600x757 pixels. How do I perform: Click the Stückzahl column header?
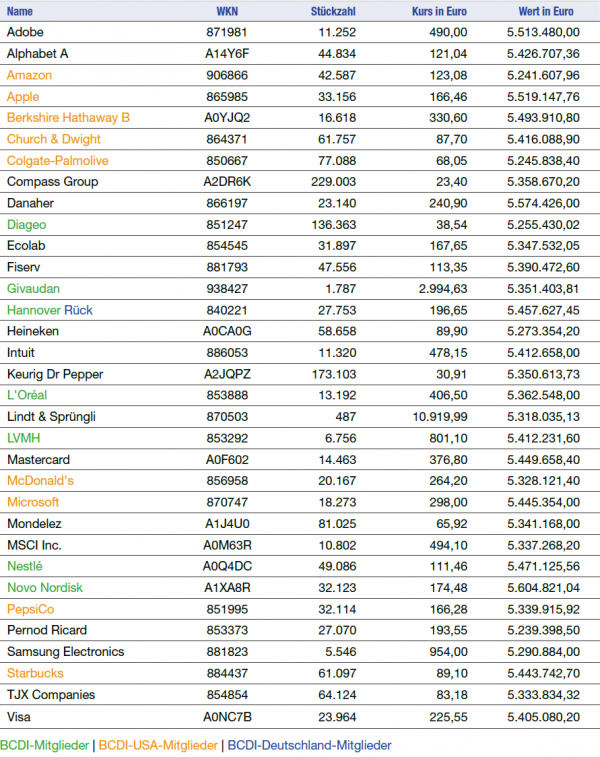coord(333,11)
